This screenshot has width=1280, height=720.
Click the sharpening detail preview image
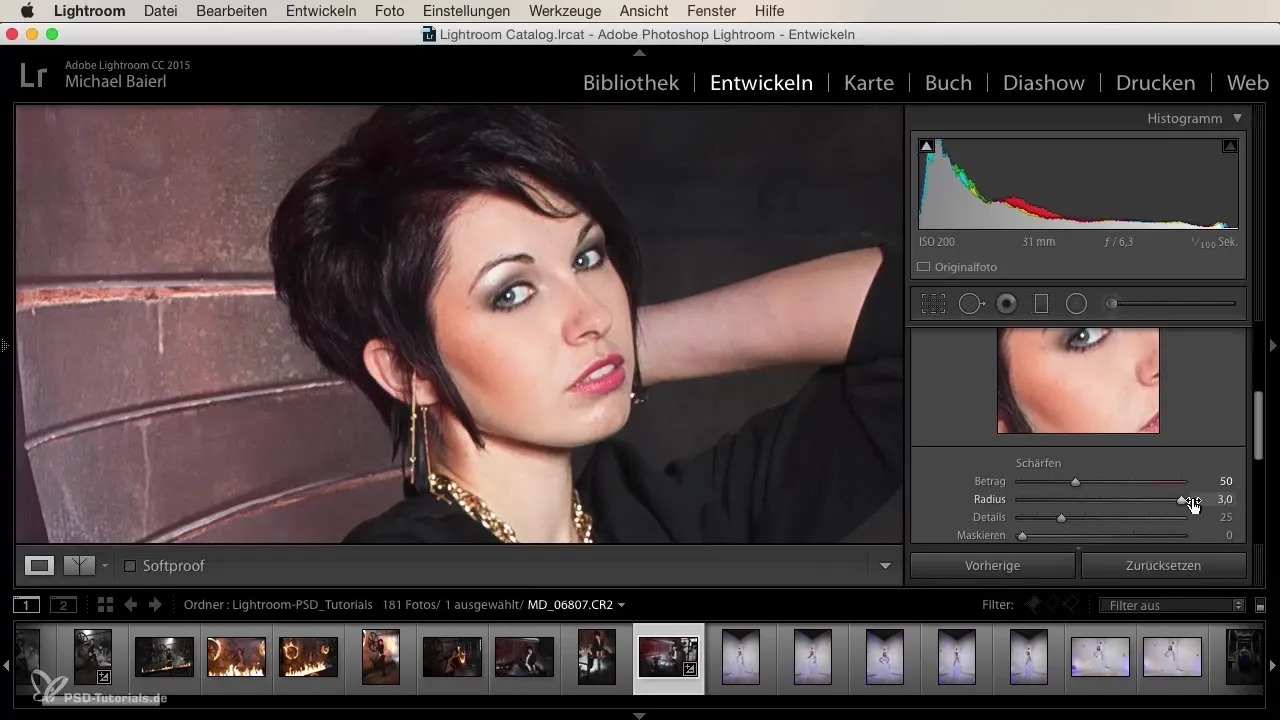1078,380
